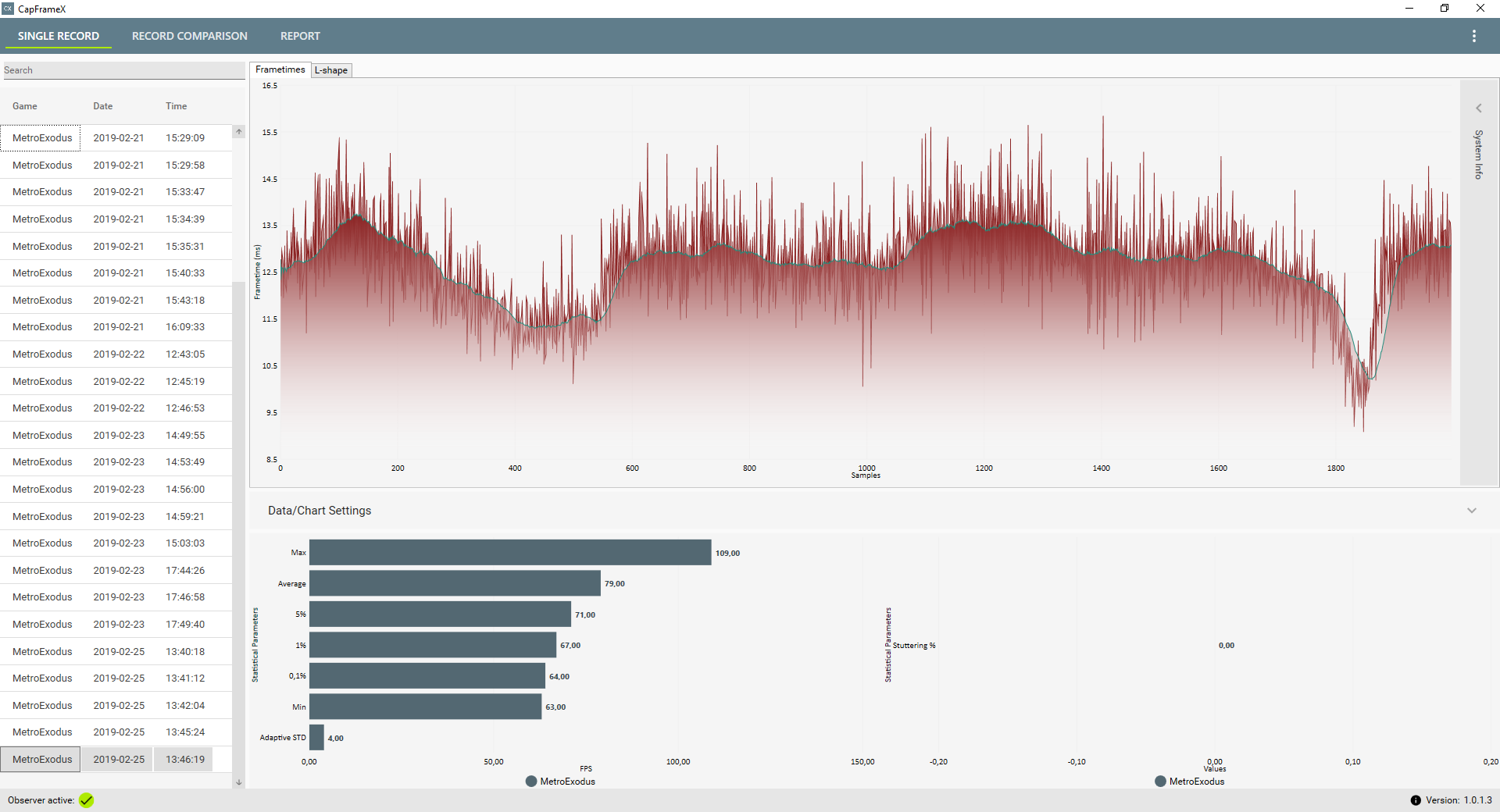Select record from 15:29:58

pos(116,166)
